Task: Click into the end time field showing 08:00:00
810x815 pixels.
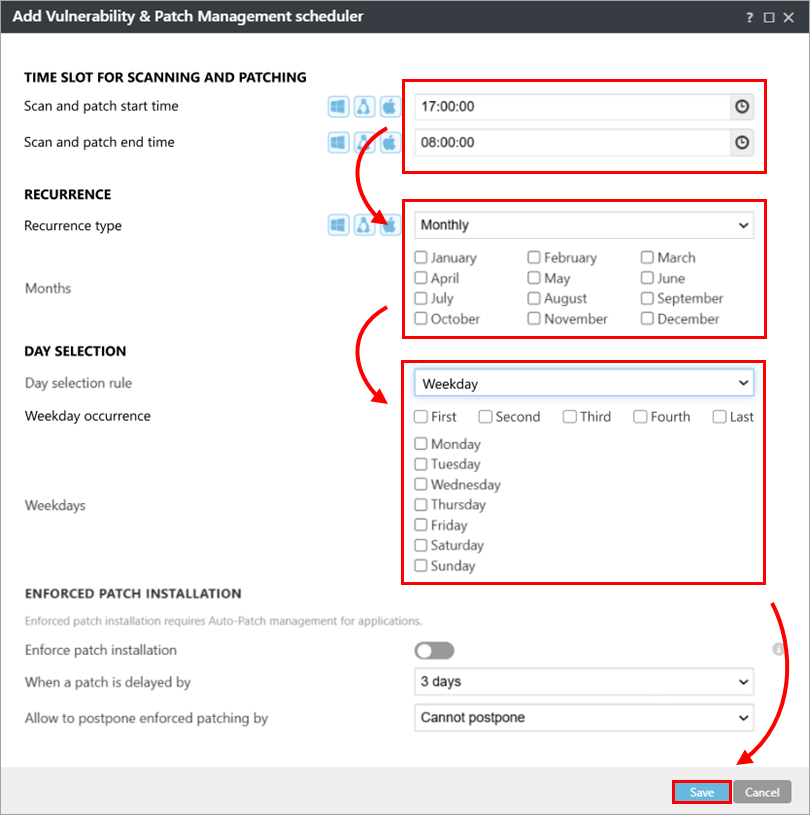Action: point(570,143)
